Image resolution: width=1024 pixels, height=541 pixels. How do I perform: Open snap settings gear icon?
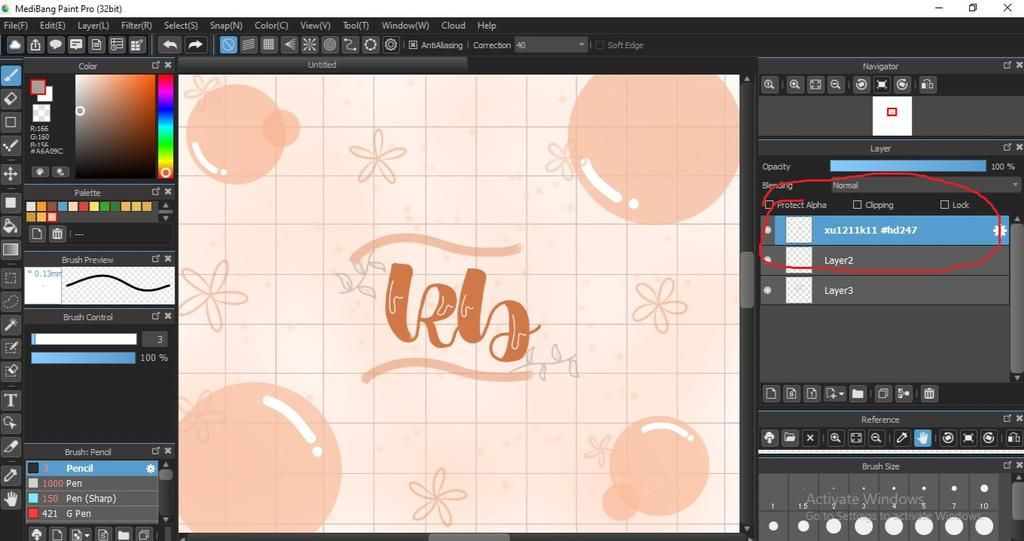pos(391,44)
